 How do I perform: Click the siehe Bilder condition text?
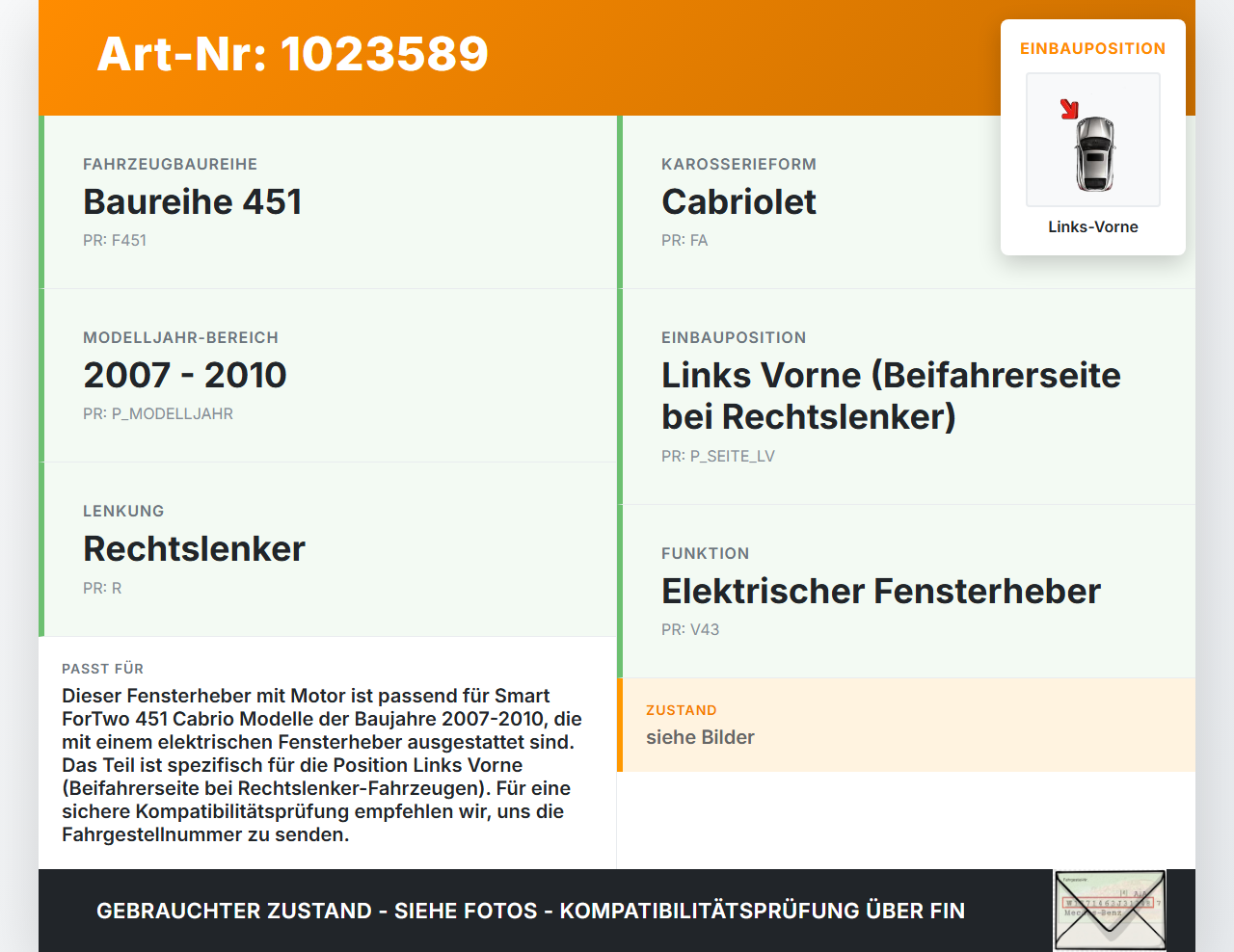700,737
